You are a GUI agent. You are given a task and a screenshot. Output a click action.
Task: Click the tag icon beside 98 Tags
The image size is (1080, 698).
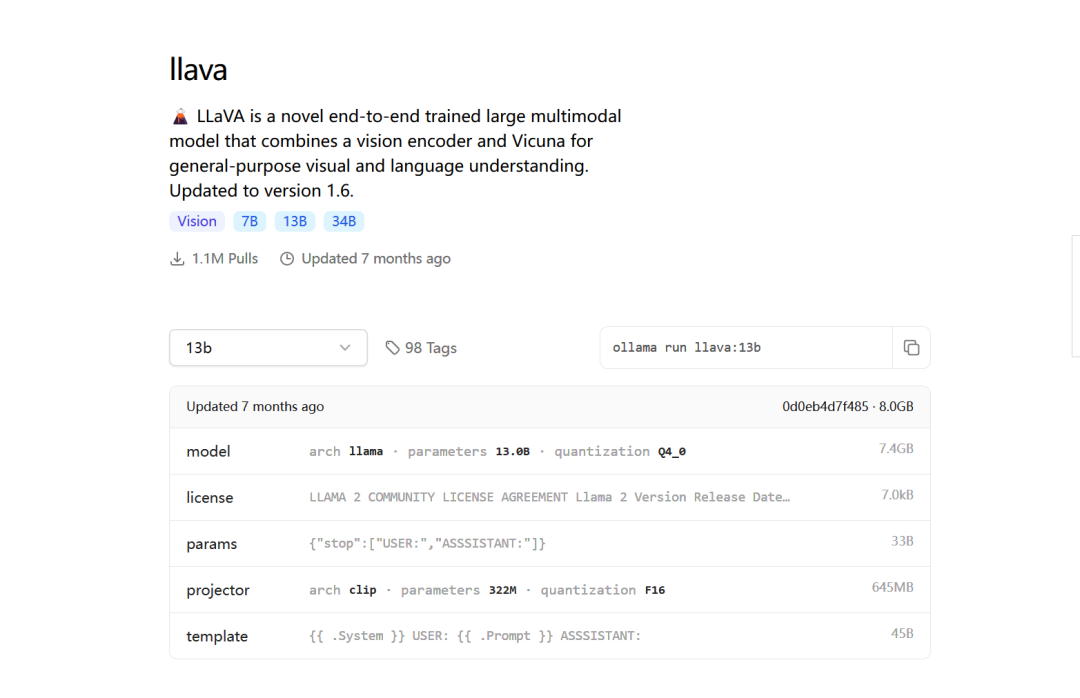pyautogui.click(x=392, y=348)
